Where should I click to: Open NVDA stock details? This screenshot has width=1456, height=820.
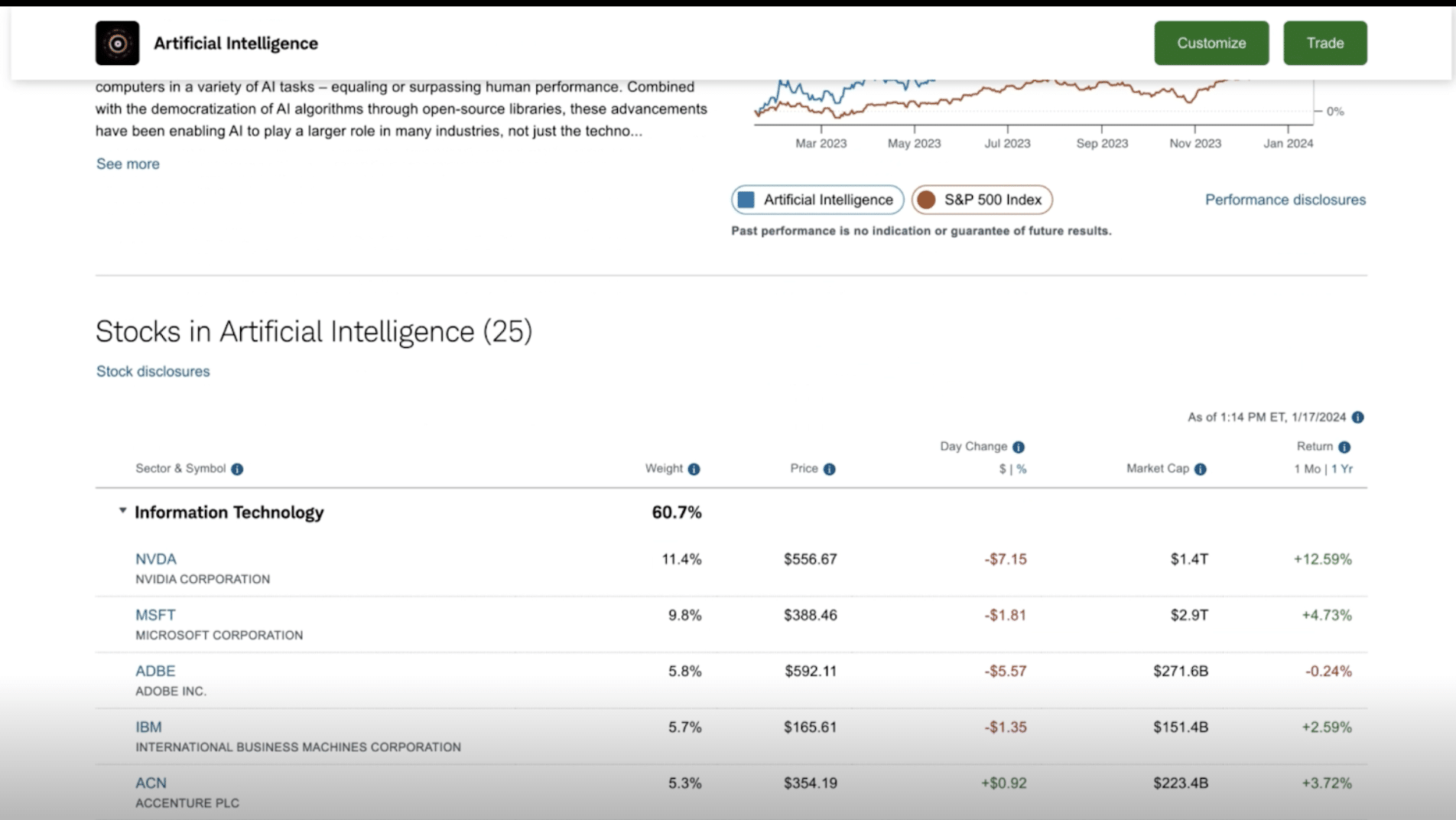click(156, 559)
